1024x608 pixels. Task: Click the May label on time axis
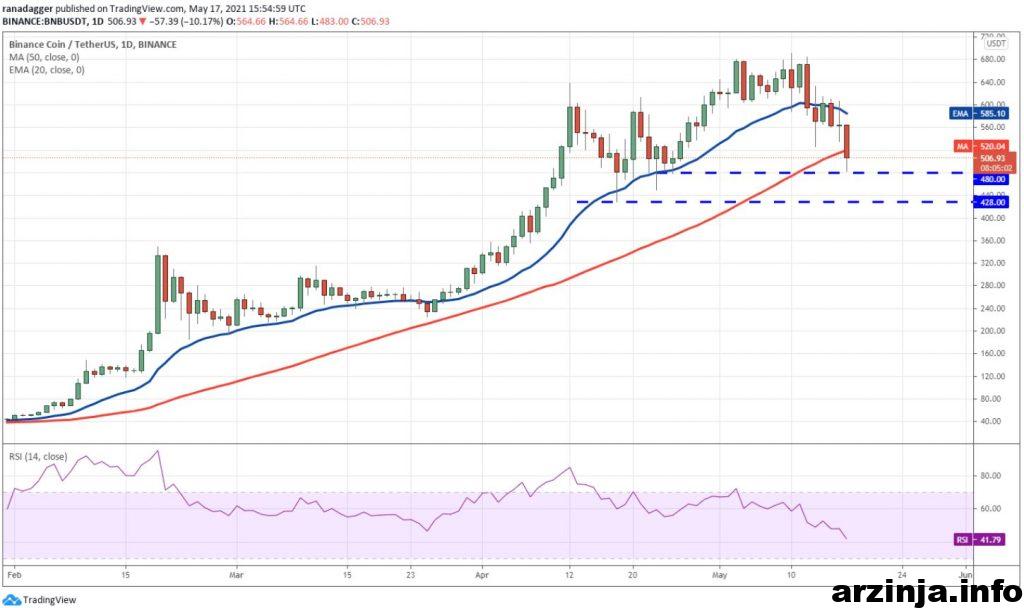click(x=719, y=575)
